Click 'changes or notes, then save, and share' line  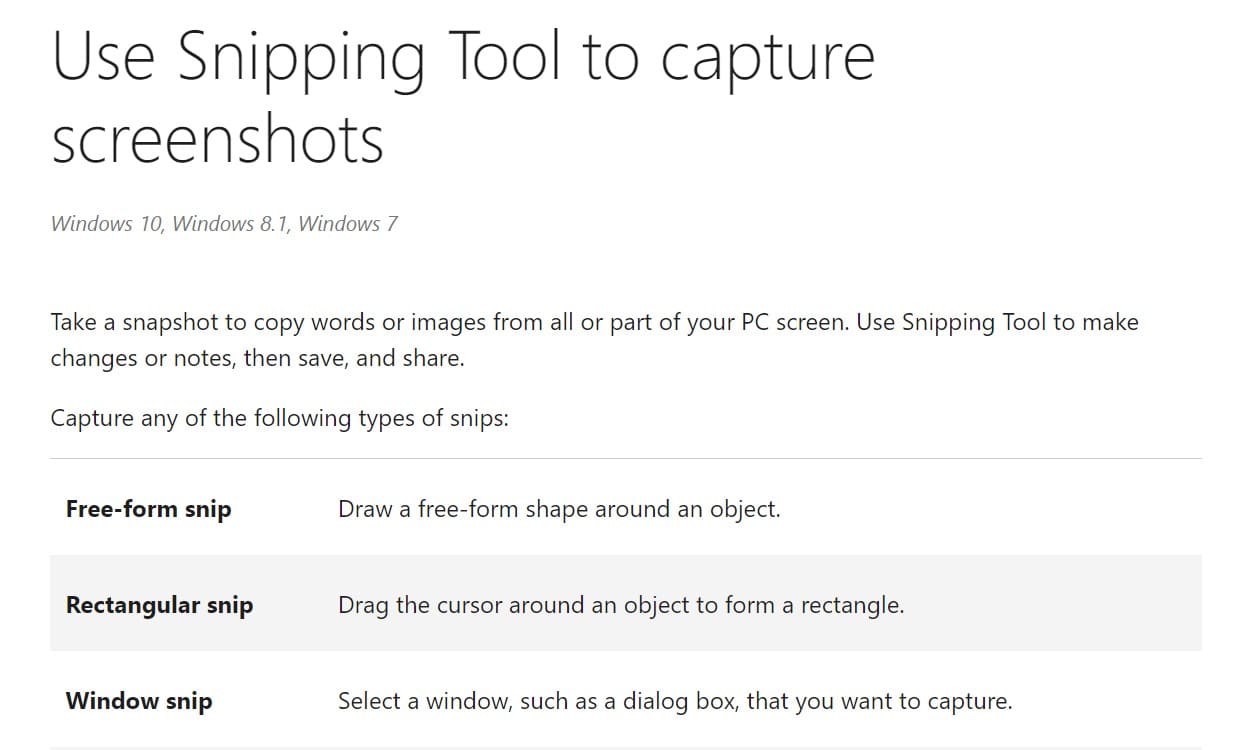pos(257,358)
